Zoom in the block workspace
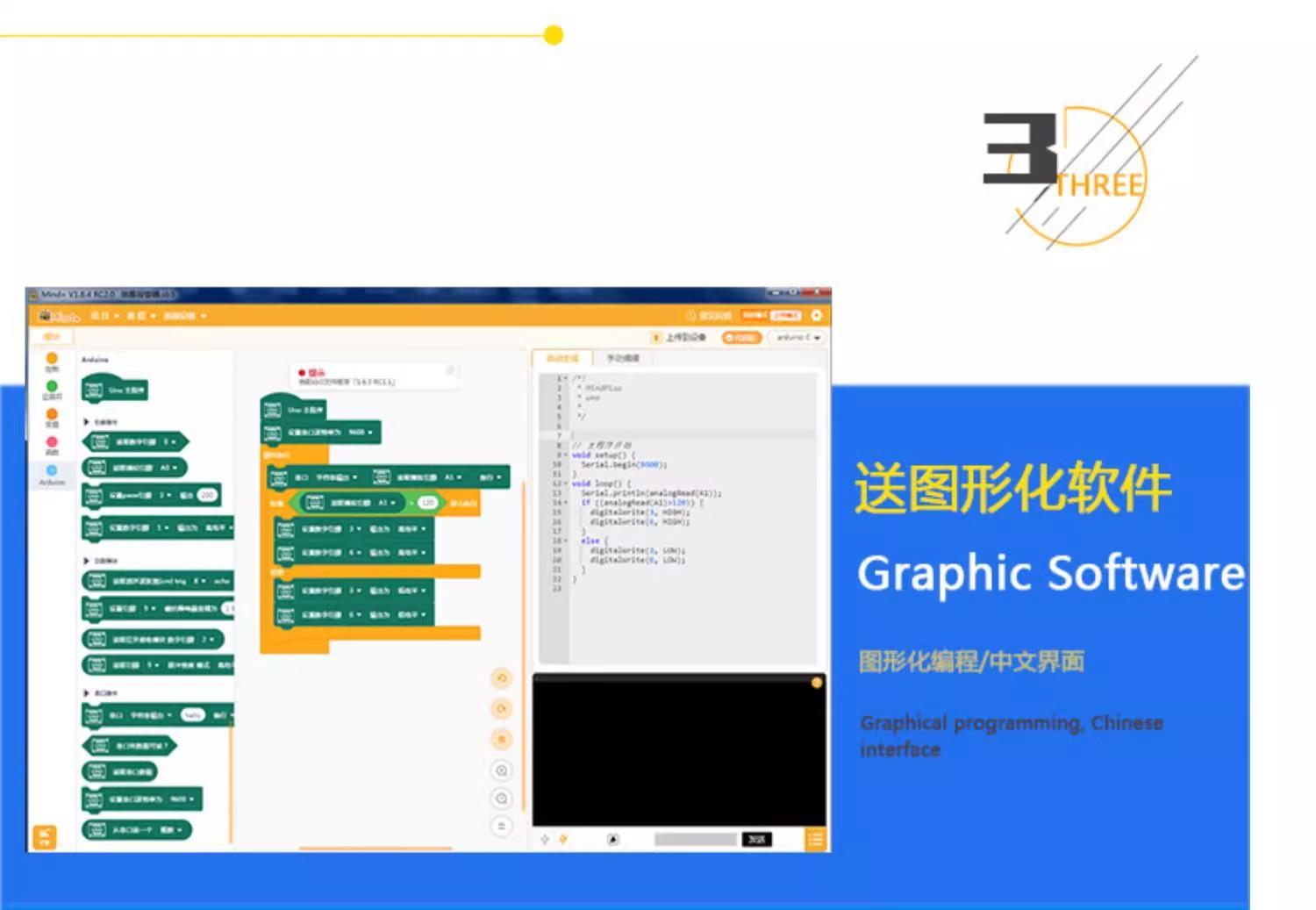 (x=502, y=770)
